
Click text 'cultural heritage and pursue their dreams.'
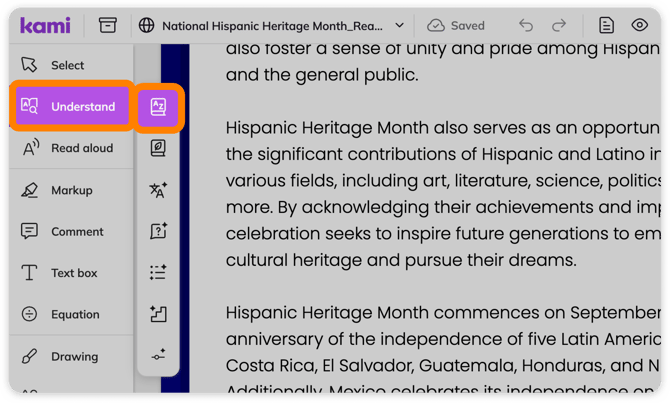401,260
